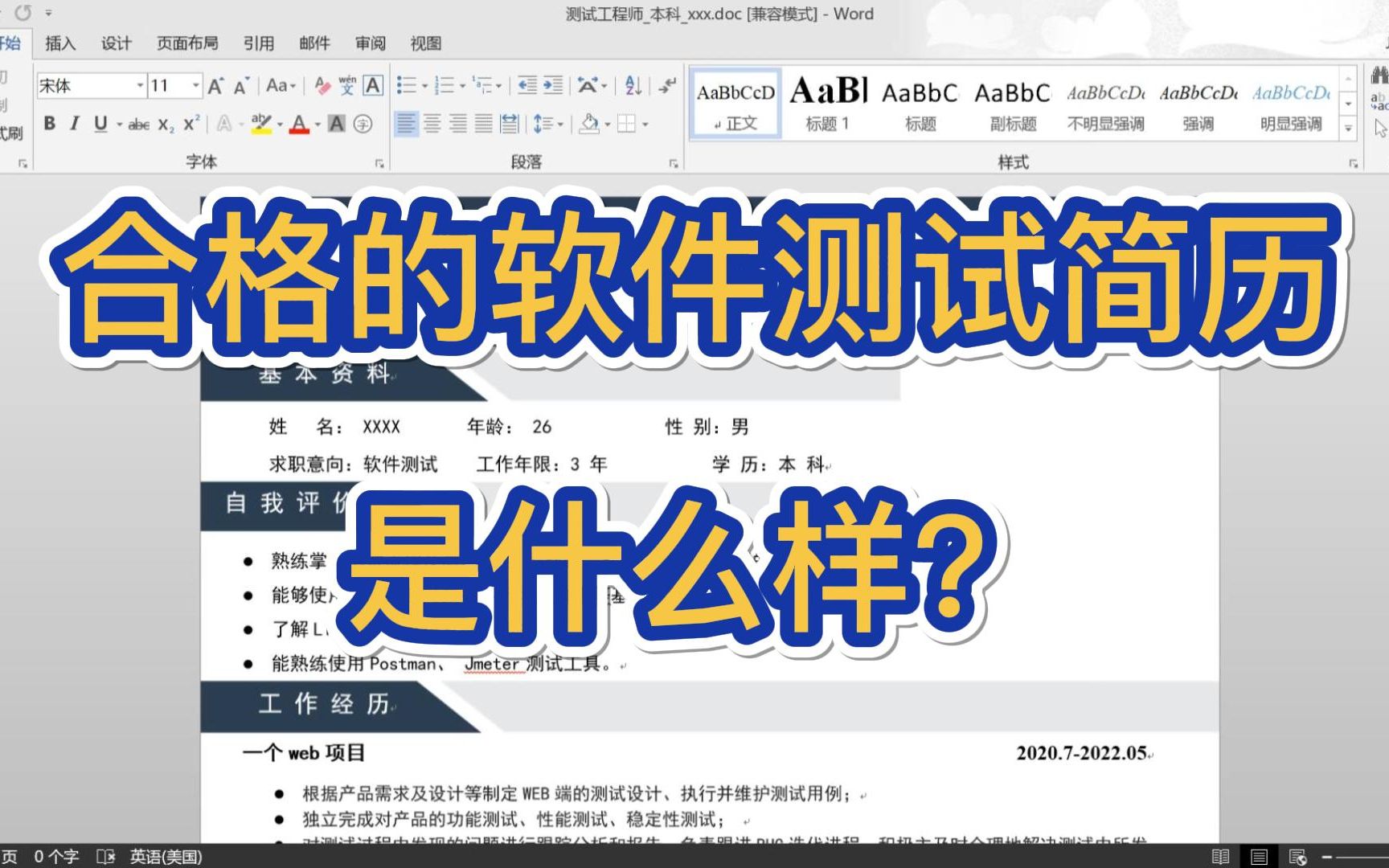Toggle bold formatting
1389x868 pixels.
[x=50, y=124]
